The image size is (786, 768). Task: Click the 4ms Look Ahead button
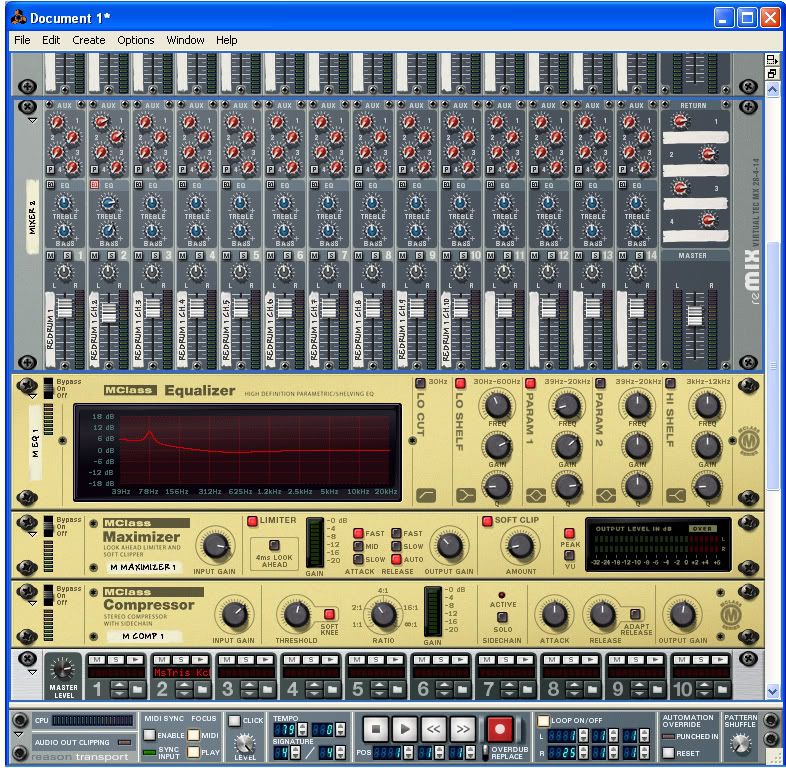pos(273,545)
